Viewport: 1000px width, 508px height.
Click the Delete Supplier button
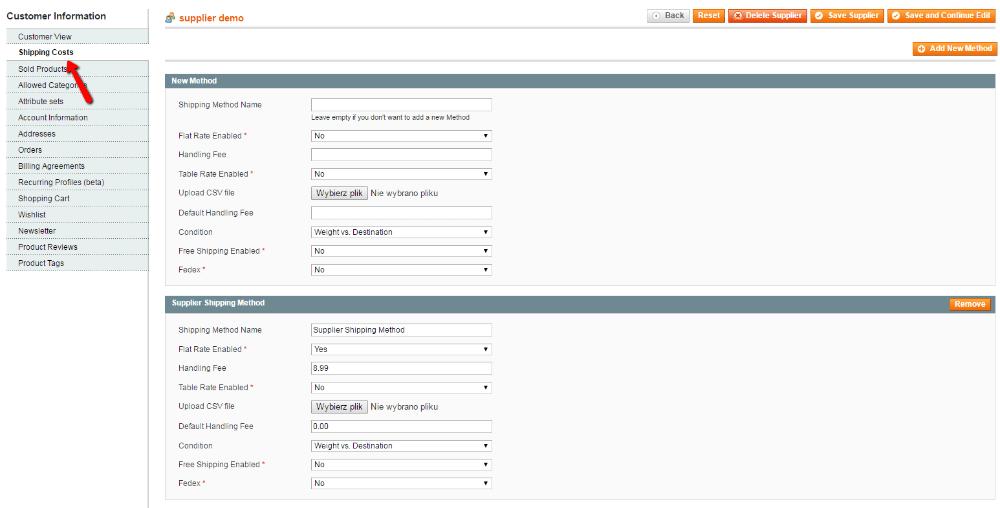[766, 16]
